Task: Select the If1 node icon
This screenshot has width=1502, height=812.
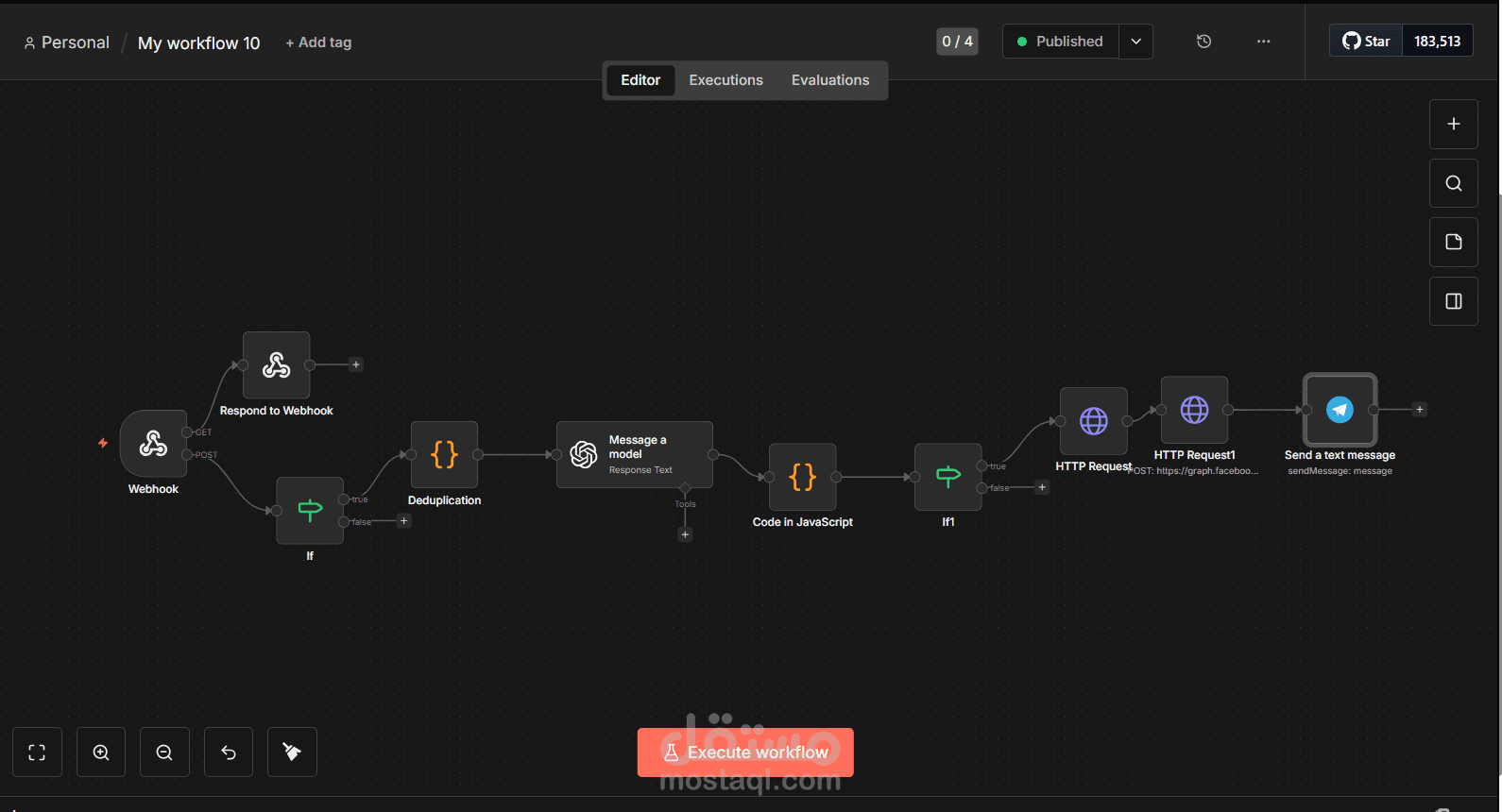Action: click(x=948, y=477)
